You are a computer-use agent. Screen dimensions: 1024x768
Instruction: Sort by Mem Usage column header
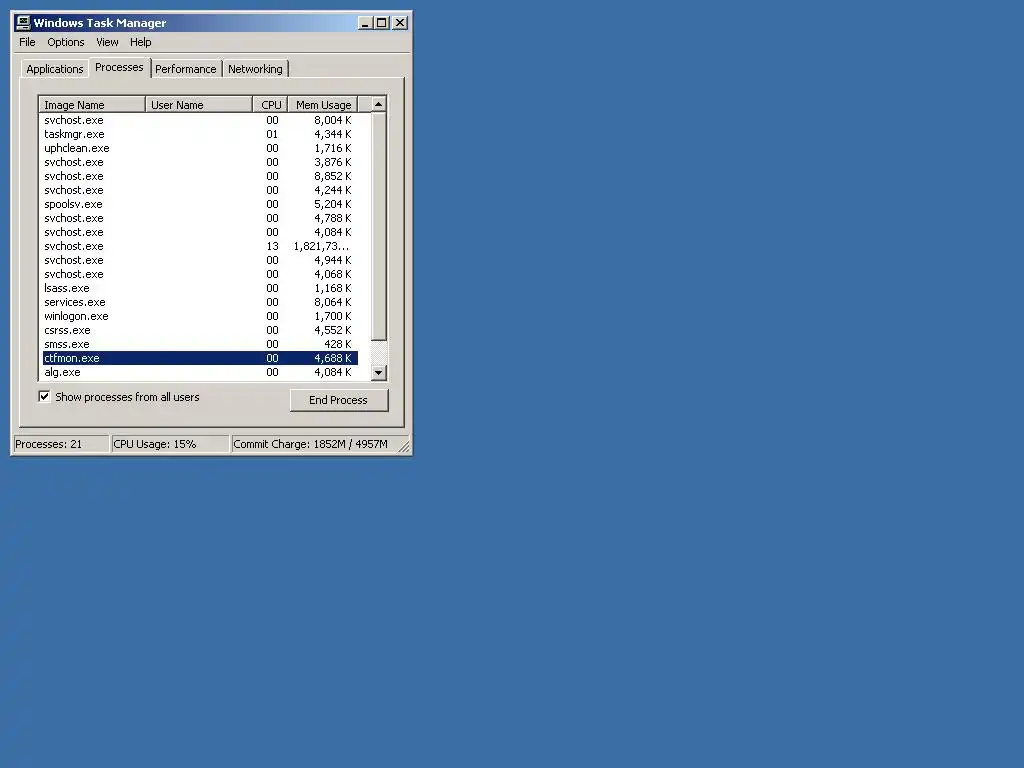point(323,104)
